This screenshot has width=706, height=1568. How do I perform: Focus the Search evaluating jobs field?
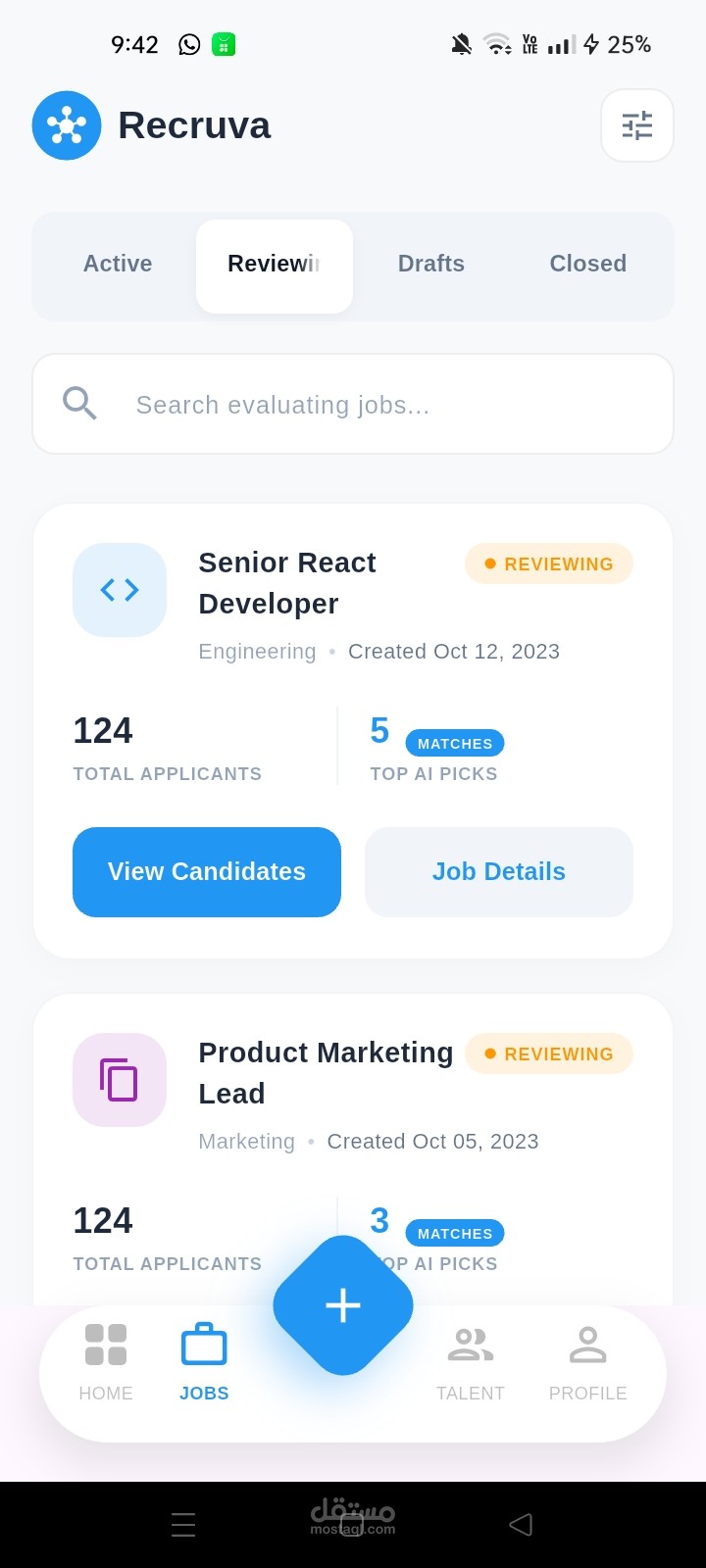353,404
